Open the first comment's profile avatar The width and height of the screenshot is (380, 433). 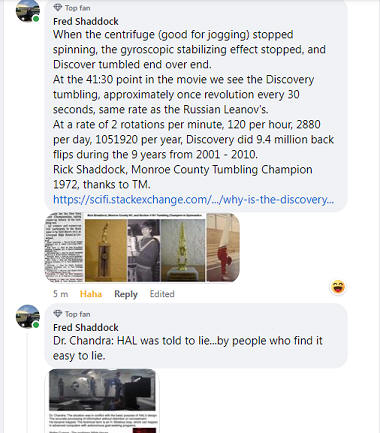[x=28, y=11]
